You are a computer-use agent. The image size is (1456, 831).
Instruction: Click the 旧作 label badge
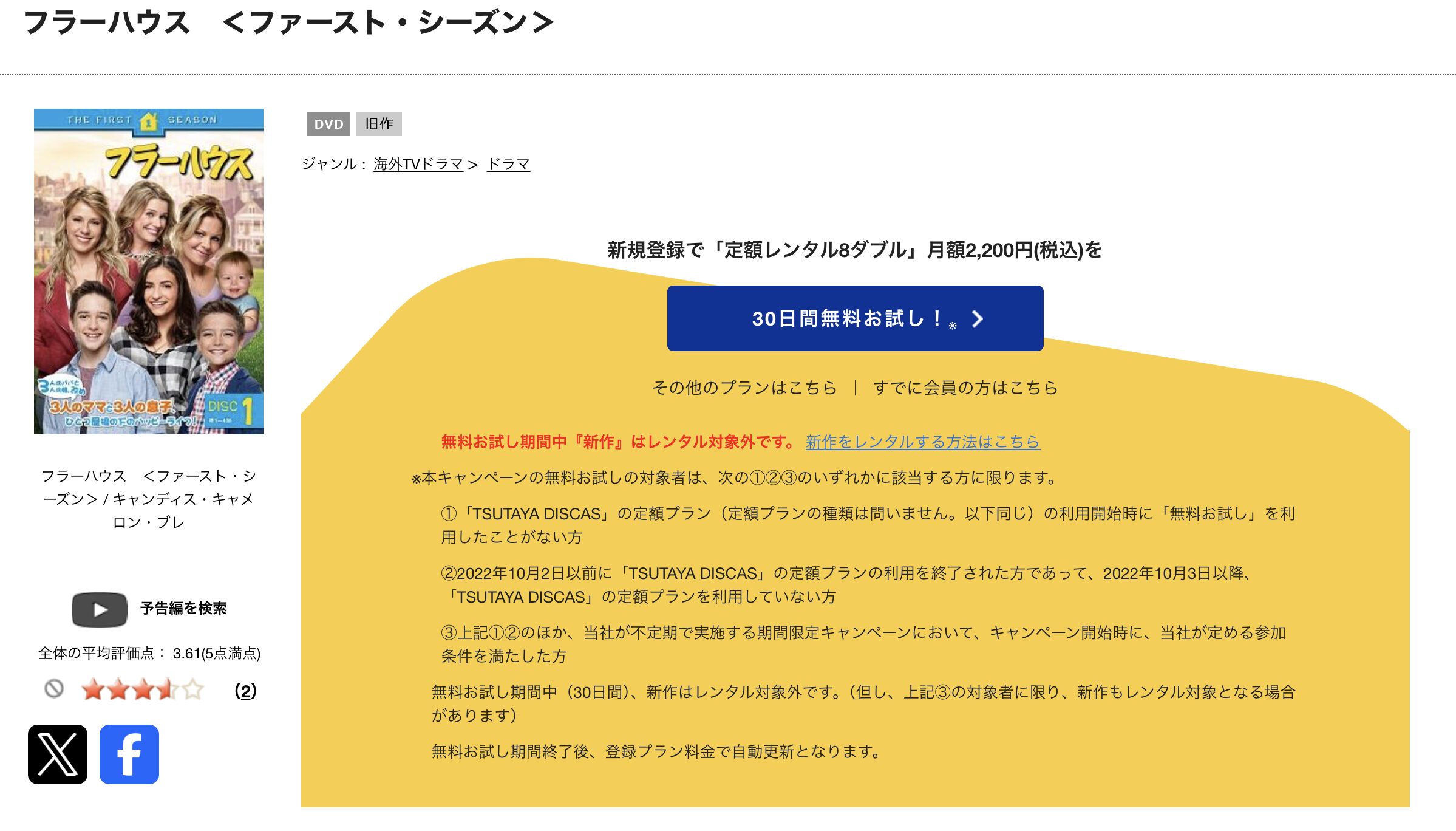tap(379, 124)
